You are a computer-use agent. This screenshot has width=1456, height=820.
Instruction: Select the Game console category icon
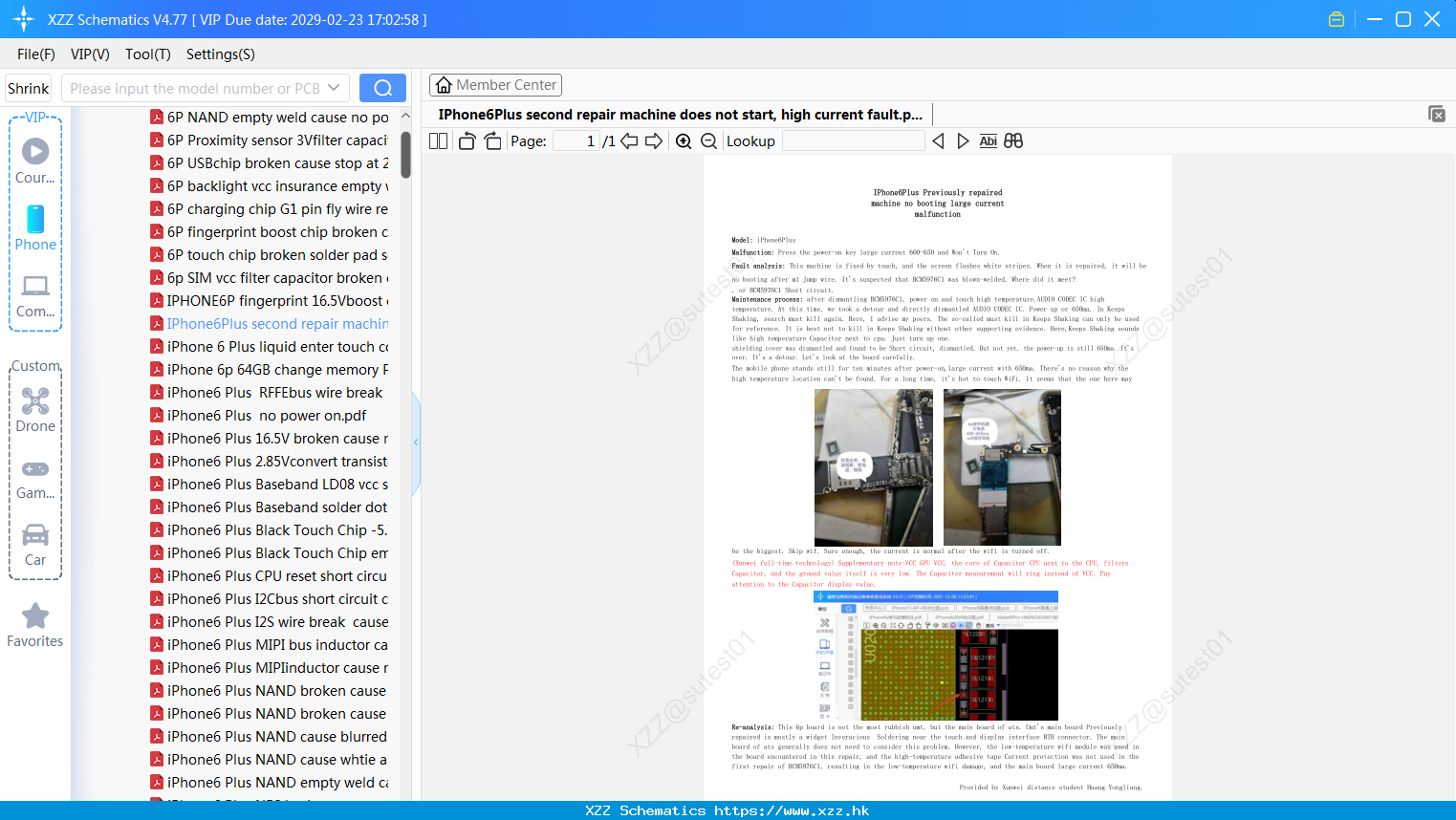pyautogui.click(x=35, y=478)
